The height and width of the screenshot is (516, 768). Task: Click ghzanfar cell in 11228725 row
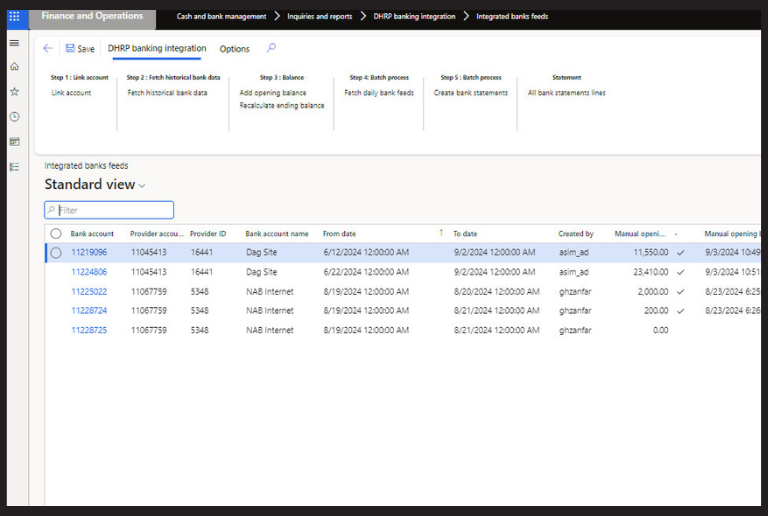tap(576, 330)
